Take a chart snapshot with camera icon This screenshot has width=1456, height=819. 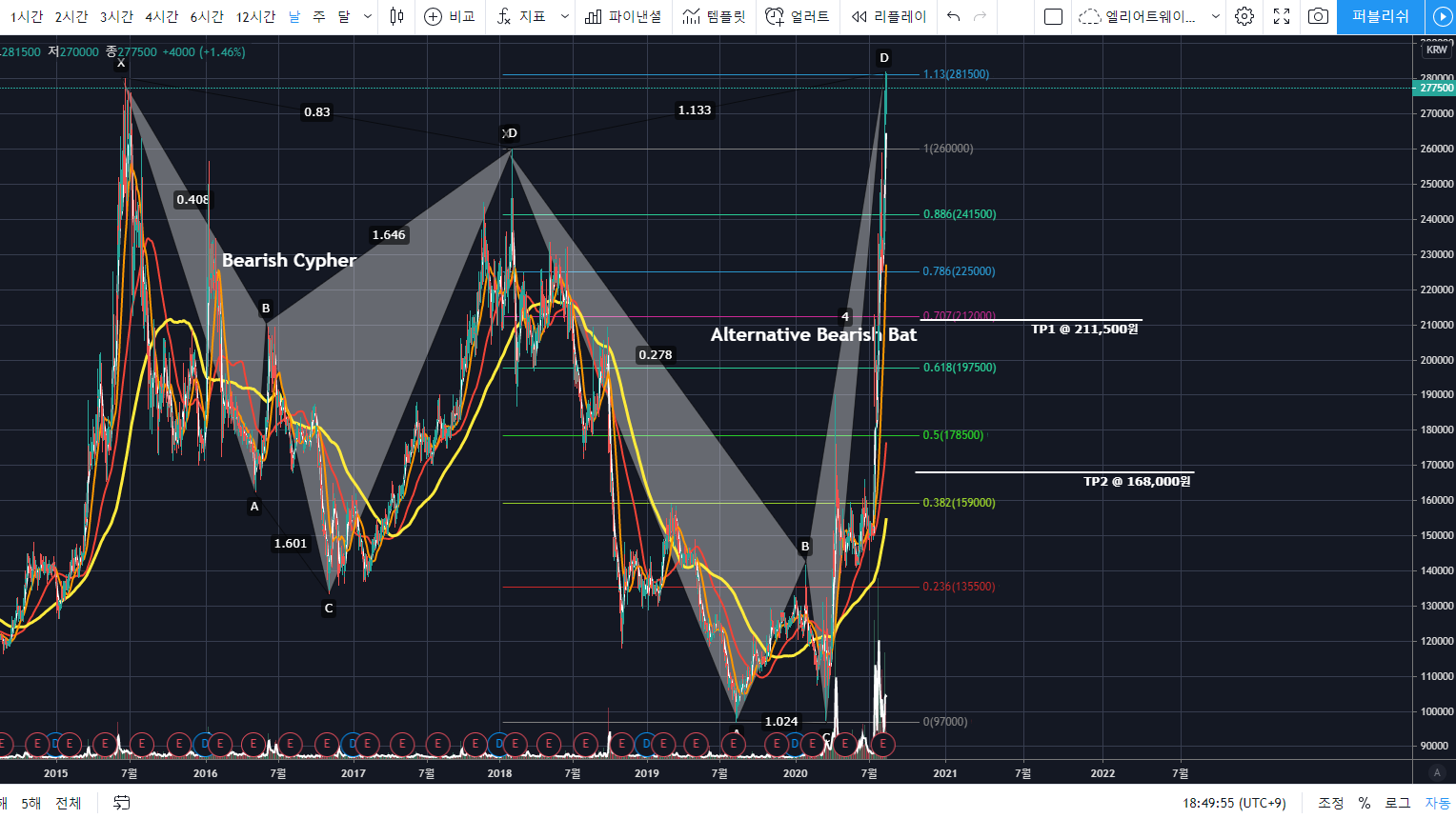tap(1318, 16)
